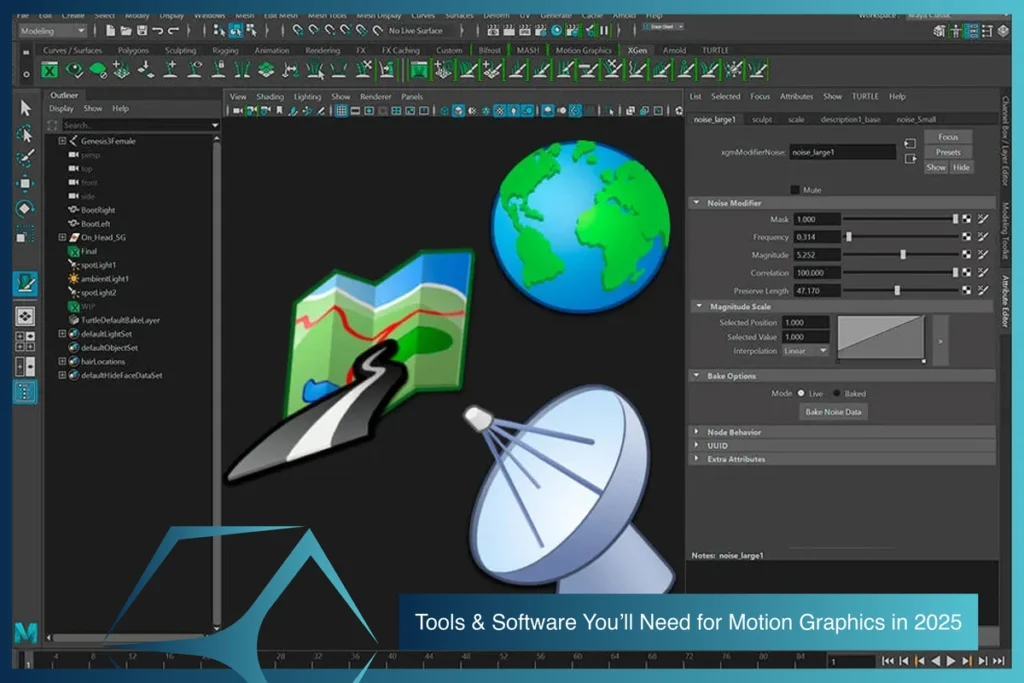Click the Bake Noise Data button
The height and width of the screenshot is (683, 1024).
click(x=832, y=411)
